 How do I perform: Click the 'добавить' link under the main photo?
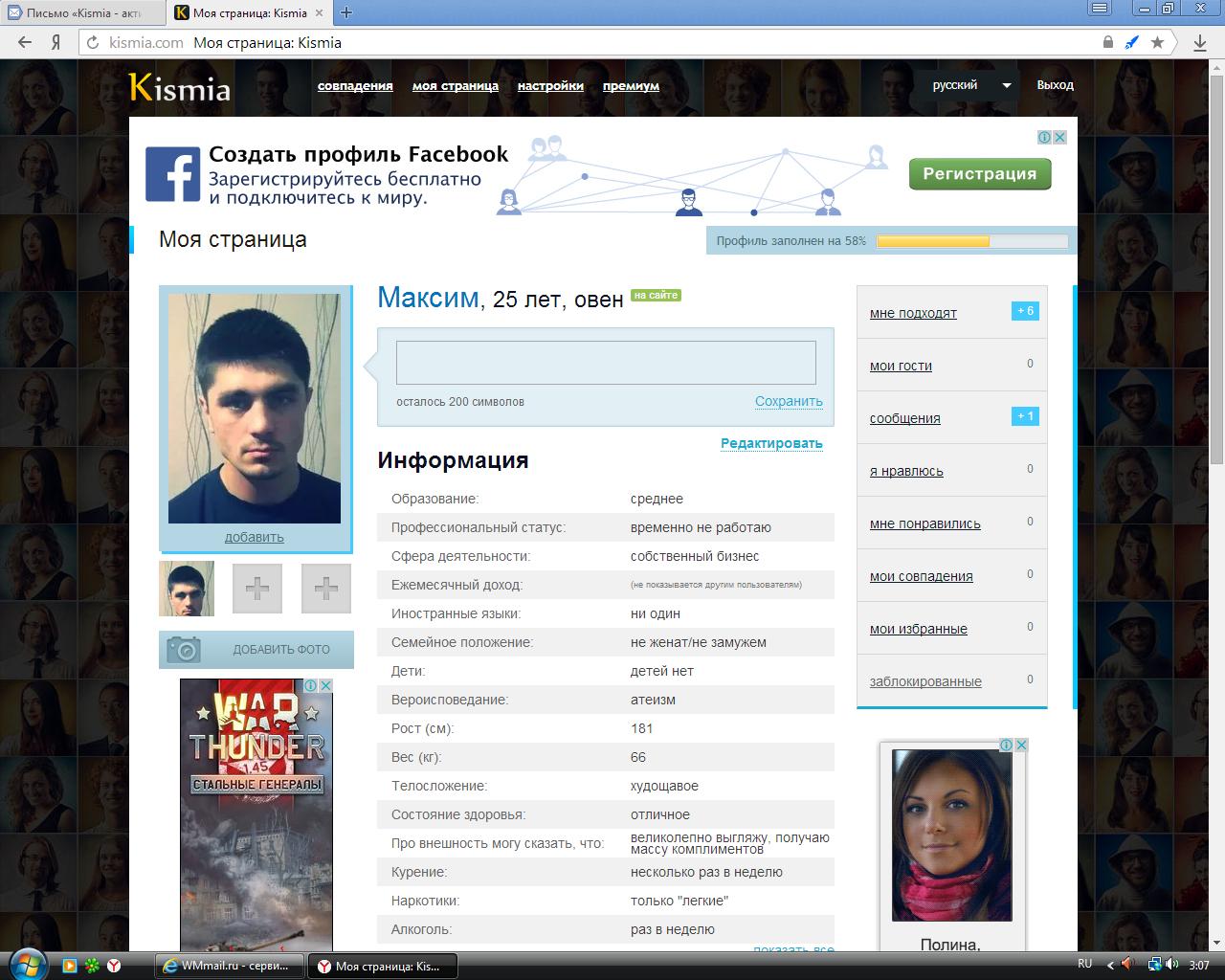(255, 537)
